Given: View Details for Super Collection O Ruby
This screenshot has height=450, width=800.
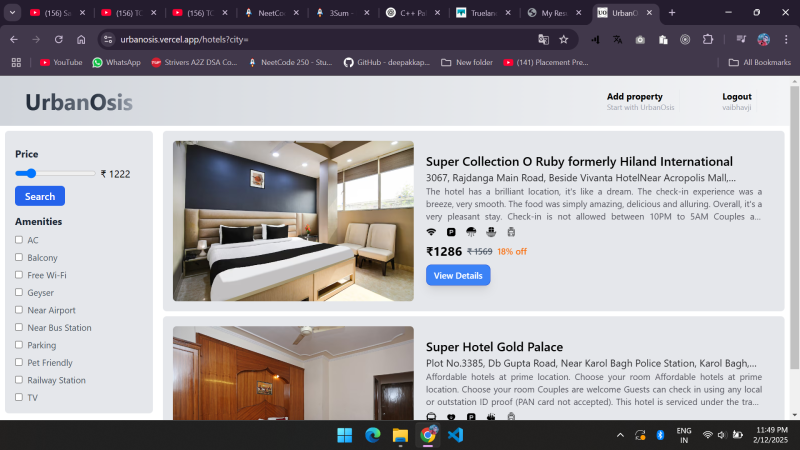Looking at the screenshot, I should click(x=458, y=275).
